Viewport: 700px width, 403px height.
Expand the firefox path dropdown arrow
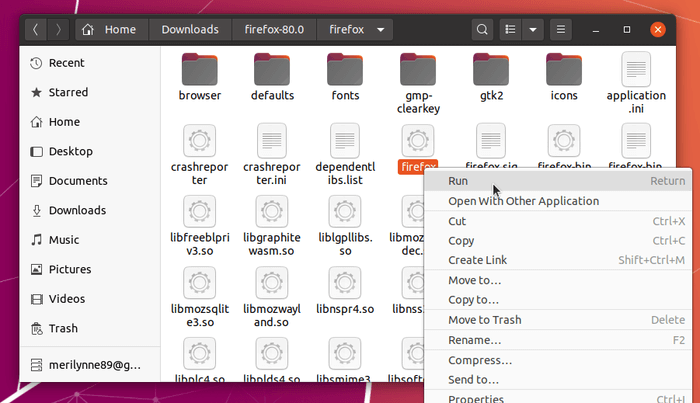[380, 30]
